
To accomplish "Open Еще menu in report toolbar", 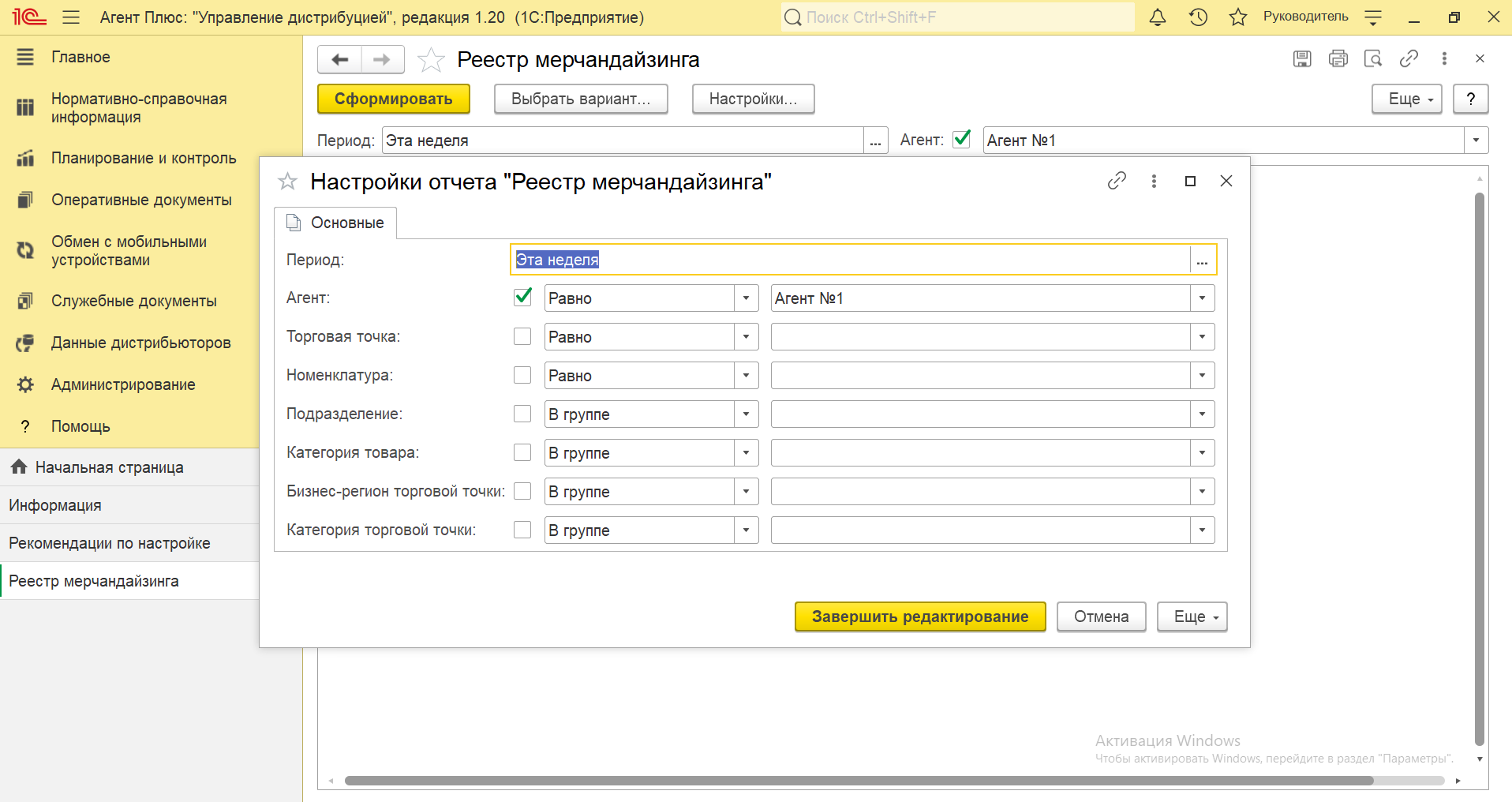I will pyautogui.click(x=1406, y=99).
